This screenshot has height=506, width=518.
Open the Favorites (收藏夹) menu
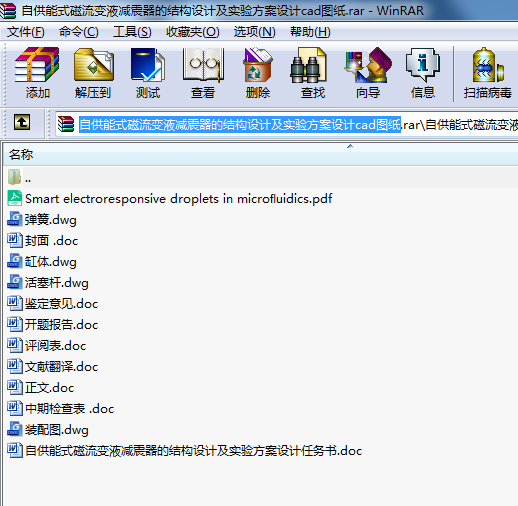(x=193, y=32)
